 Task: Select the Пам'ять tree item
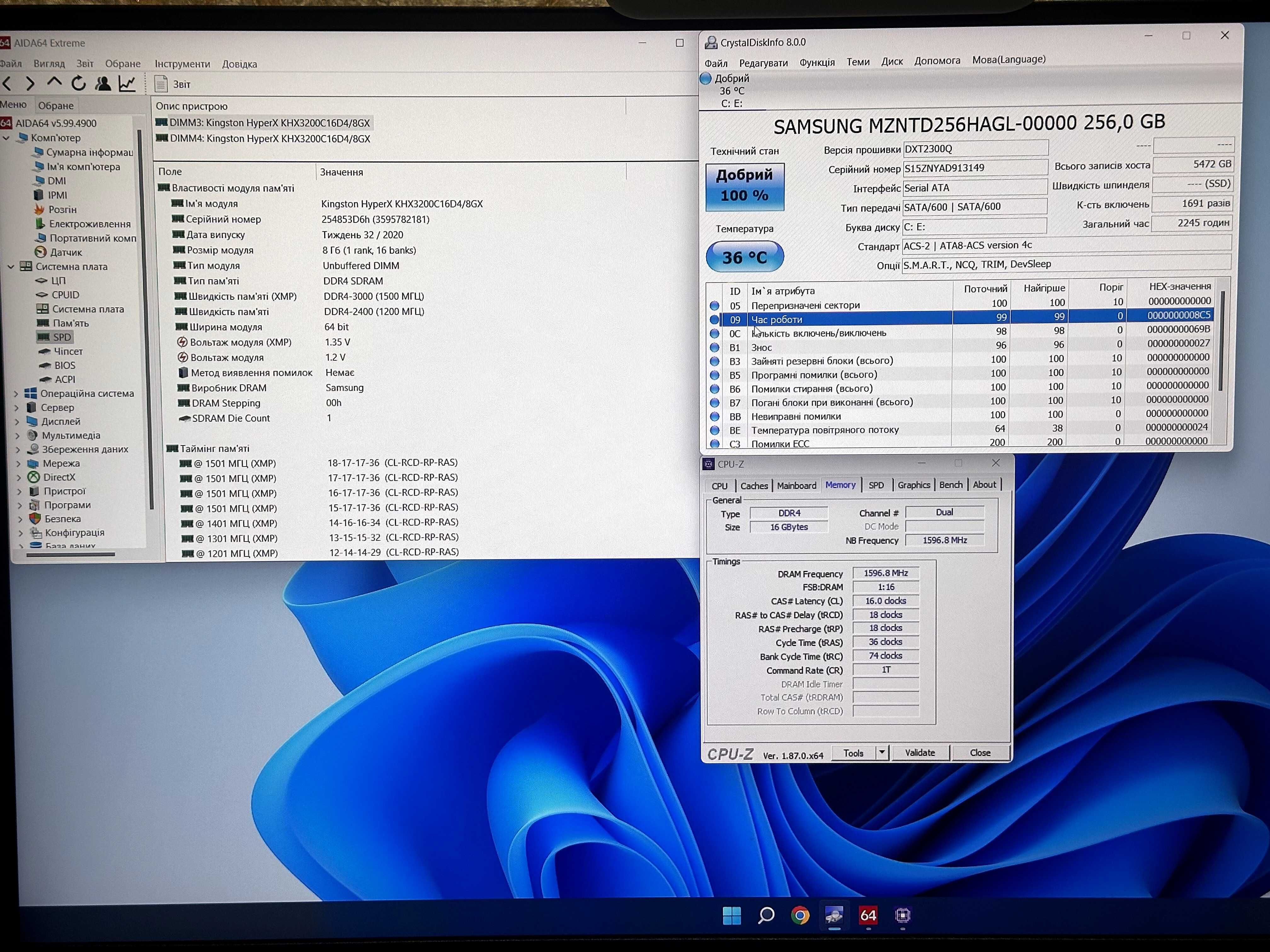tap(63, 323)
